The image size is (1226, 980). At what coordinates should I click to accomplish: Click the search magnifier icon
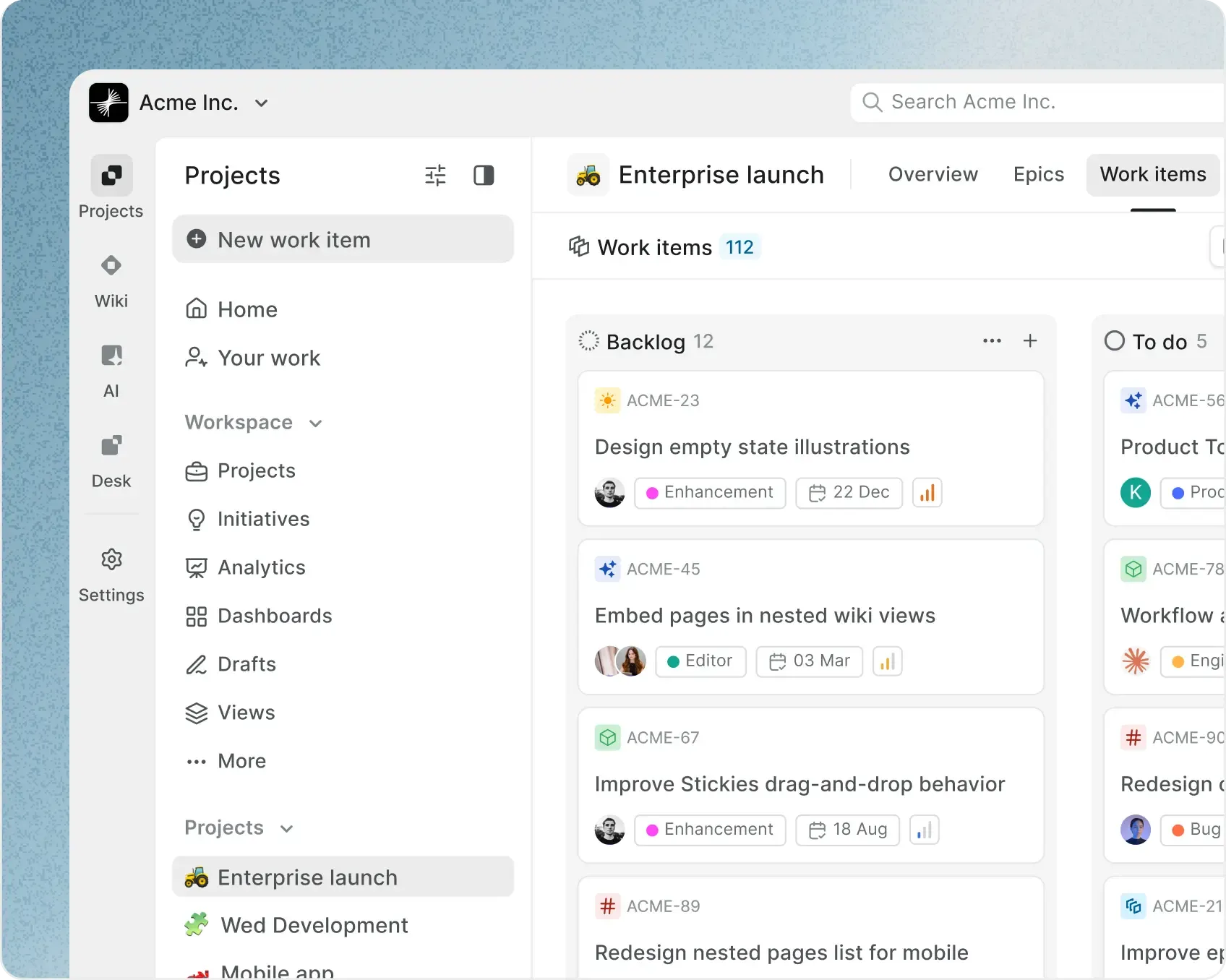click(x=872, y=102)
